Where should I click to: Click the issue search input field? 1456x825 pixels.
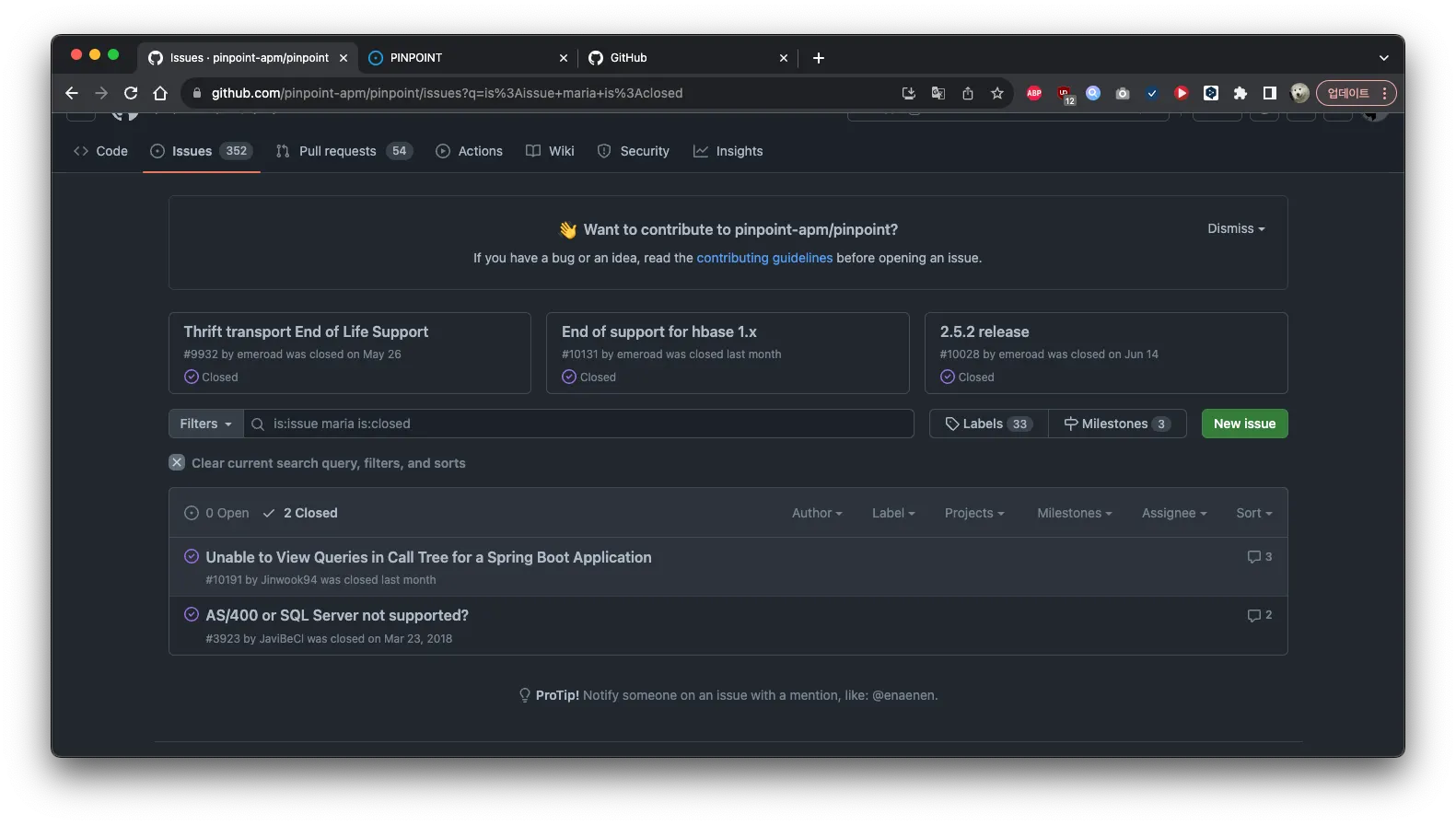point(580,424)
